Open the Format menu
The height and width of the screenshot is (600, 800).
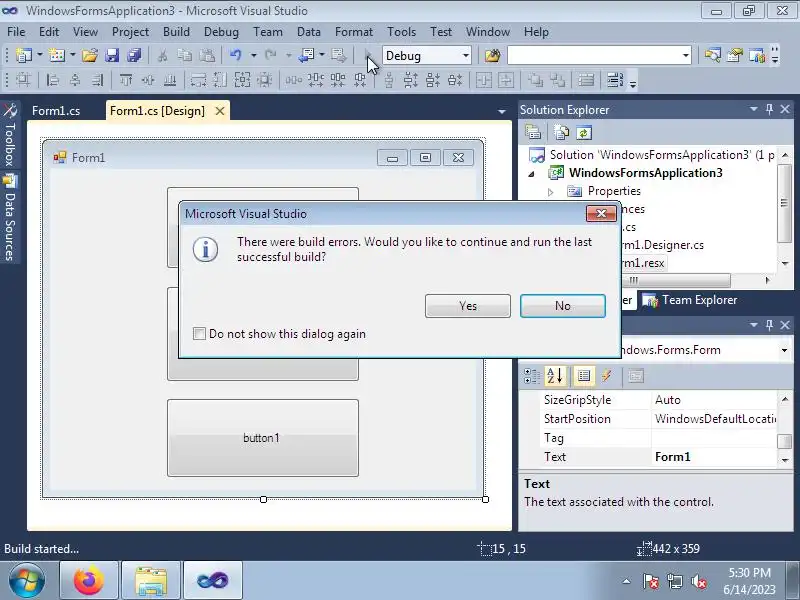tap(354, 32)
